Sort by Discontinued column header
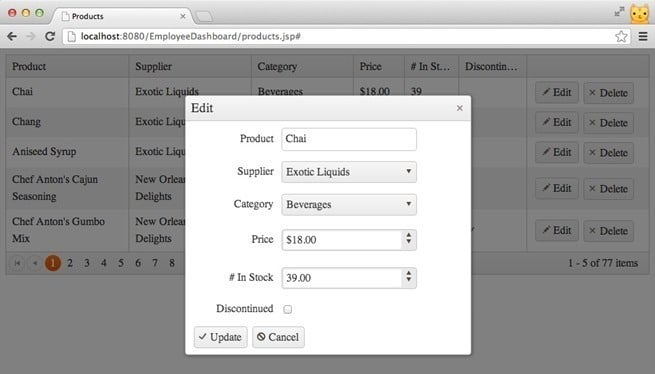This screenshot has height=374, width=655. pyautogui.click(x=493, y=66)
